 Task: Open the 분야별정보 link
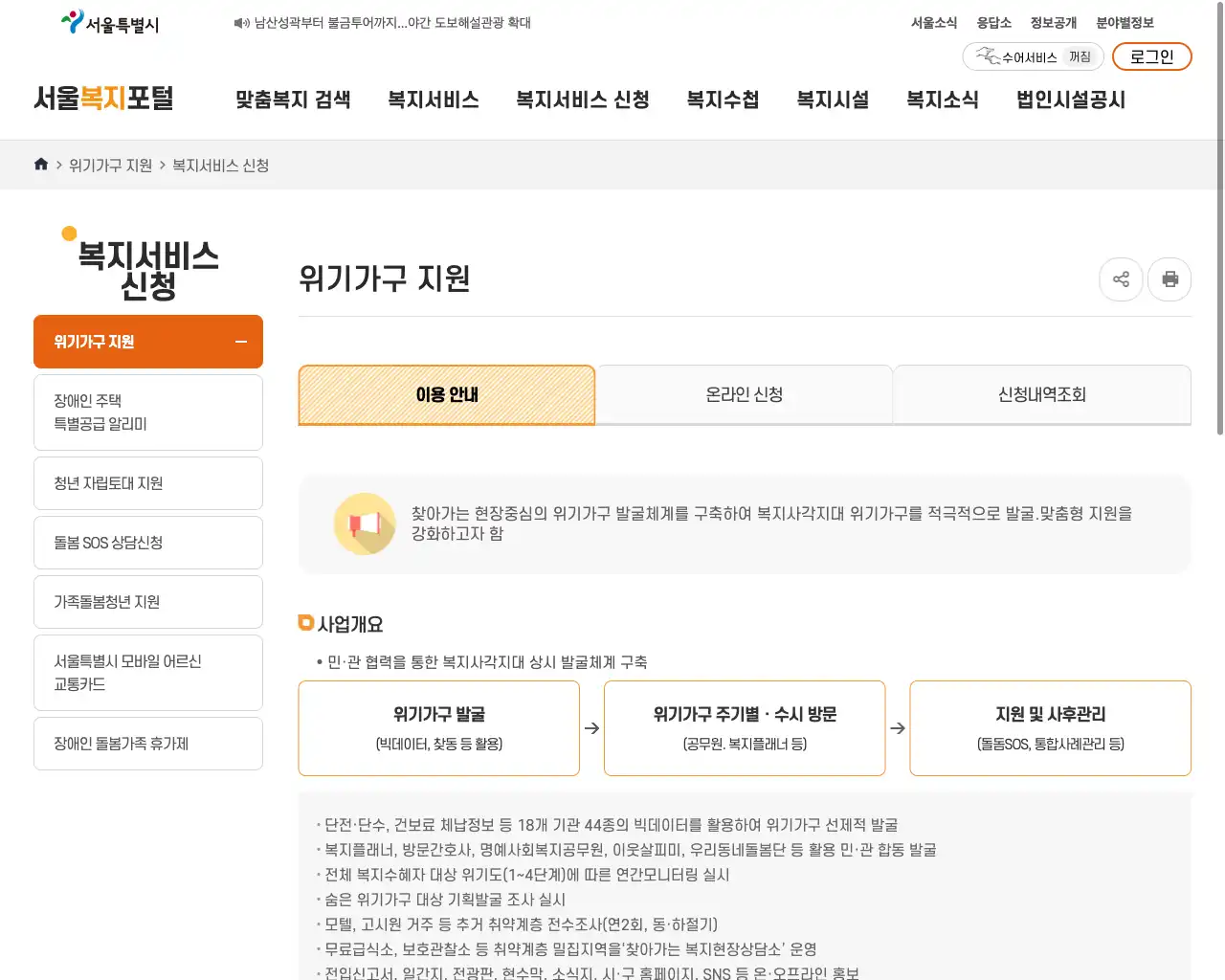point(1125,23)
